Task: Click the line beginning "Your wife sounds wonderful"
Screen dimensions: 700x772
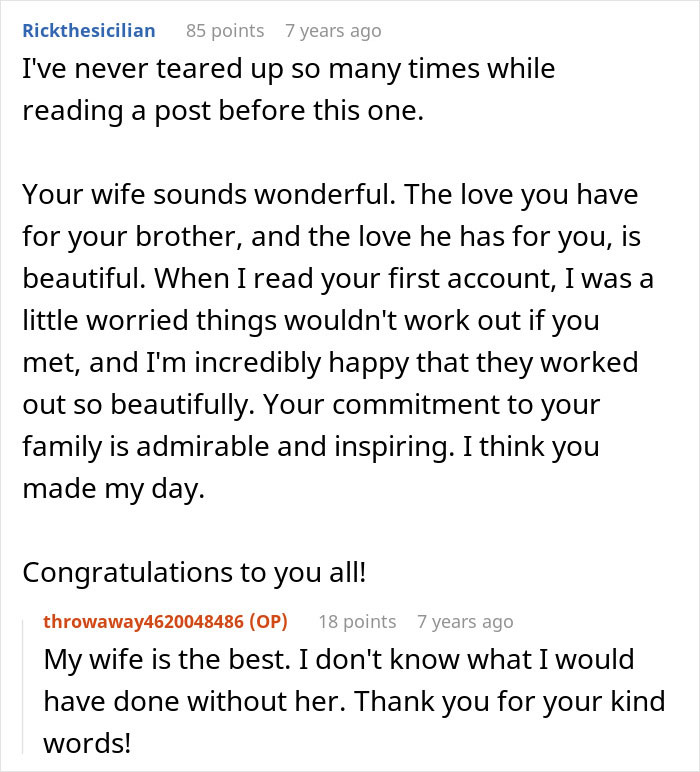Action: coord(330,195)
